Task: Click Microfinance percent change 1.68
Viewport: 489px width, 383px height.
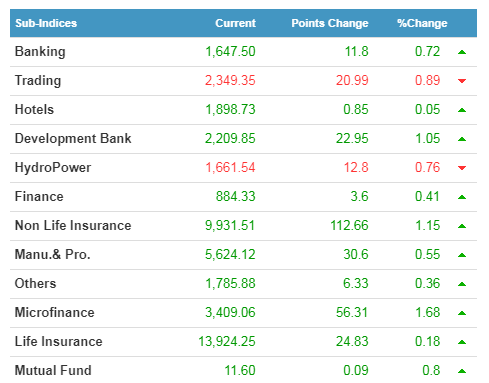Action: 428,313
